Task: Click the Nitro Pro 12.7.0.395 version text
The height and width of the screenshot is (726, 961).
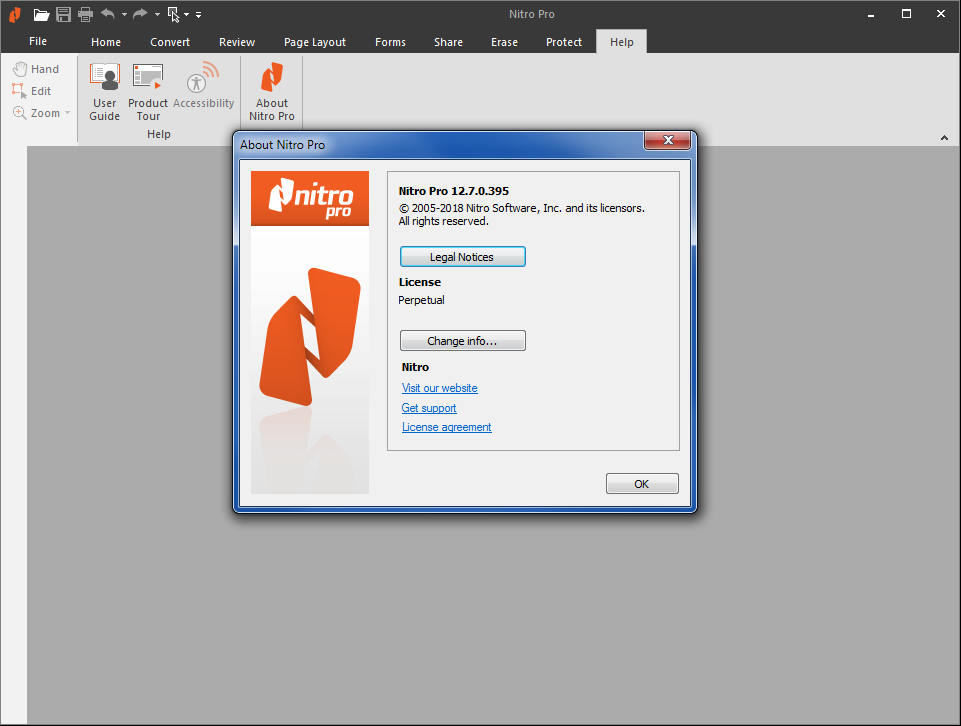Action: point(454,191)
